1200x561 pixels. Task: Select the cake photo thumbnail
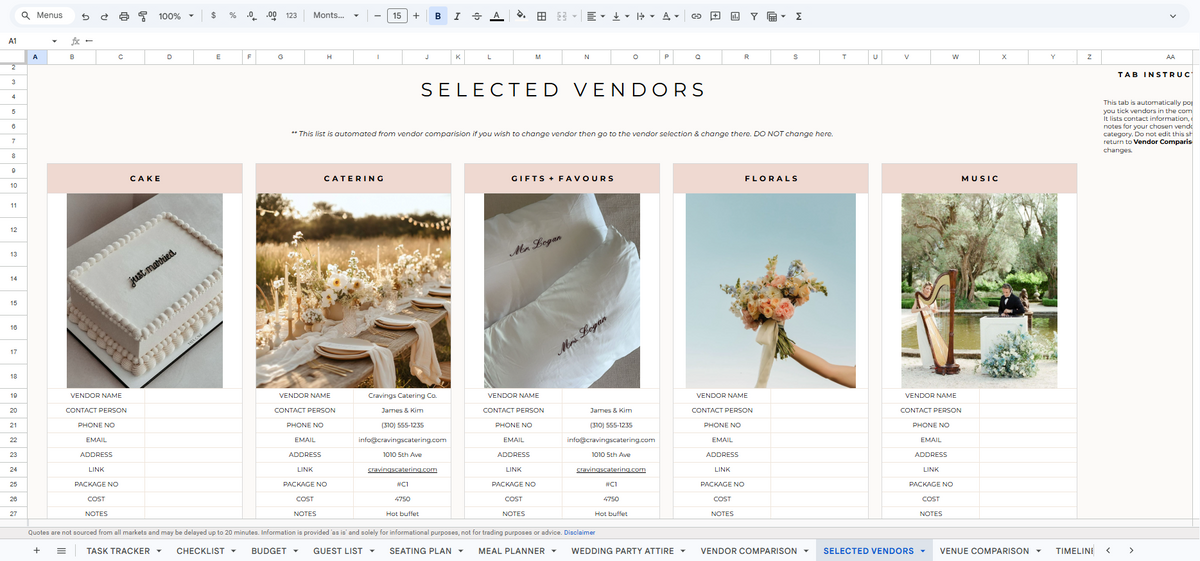(145, 290)
